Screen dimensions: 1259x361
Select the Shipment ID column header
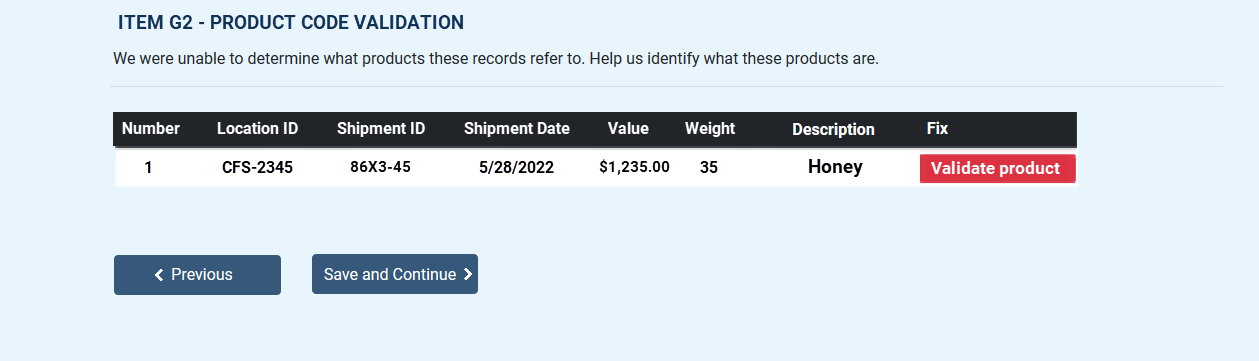(381, 128)
